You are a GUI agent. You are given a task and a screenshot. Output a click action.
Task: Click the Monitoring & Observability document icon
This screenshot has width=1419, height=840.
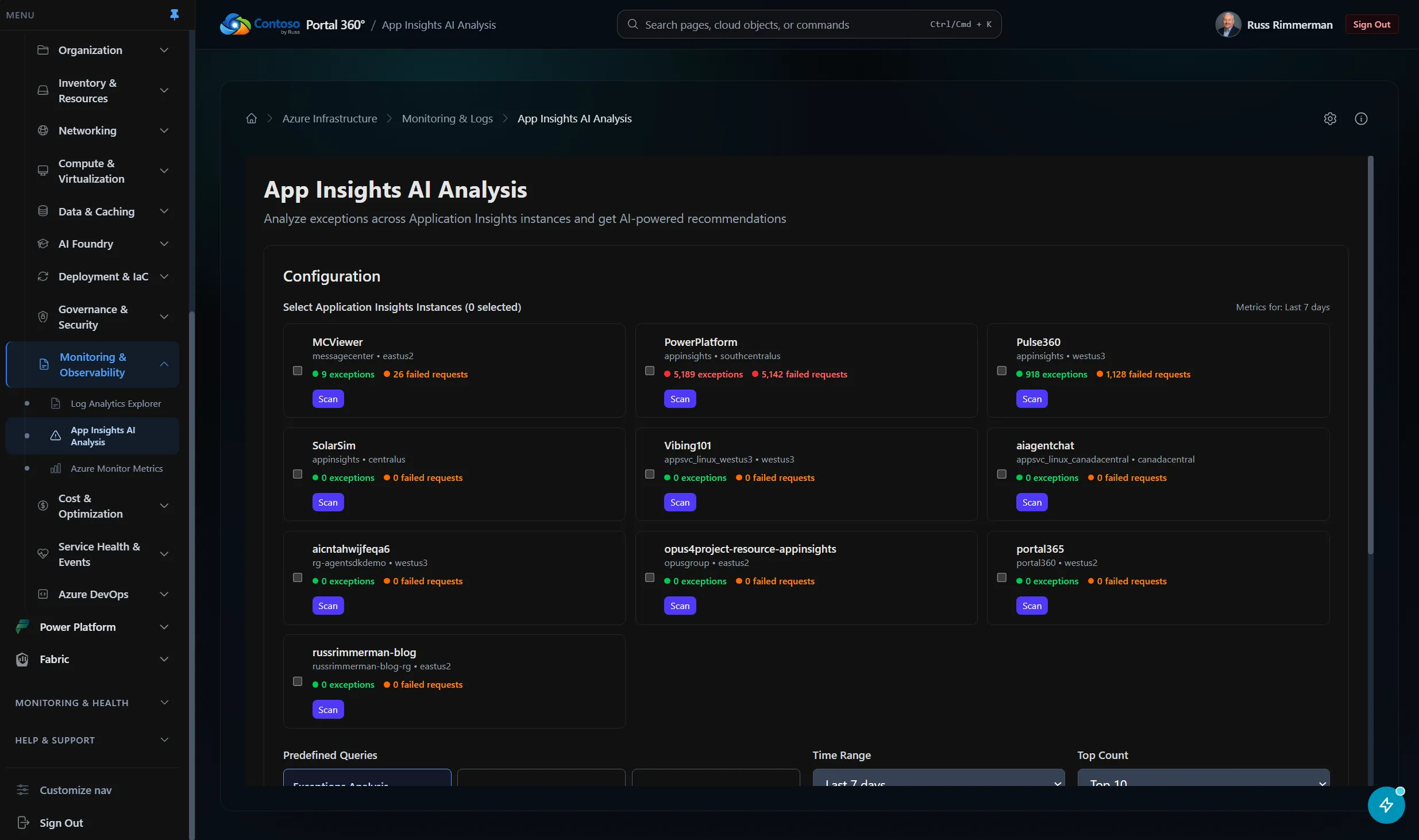coord(44,364)
